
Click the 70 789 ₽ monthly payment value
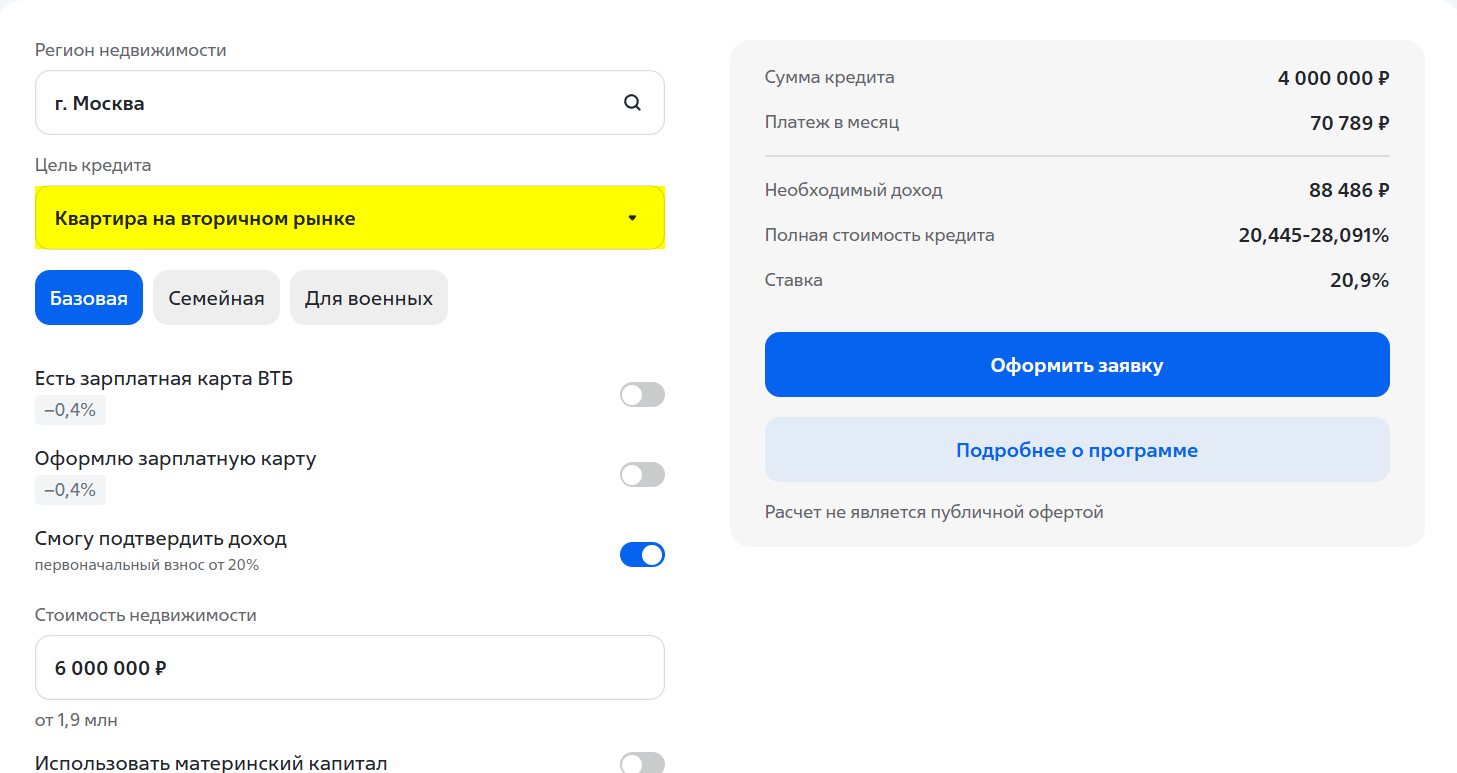coord(1349,123)
